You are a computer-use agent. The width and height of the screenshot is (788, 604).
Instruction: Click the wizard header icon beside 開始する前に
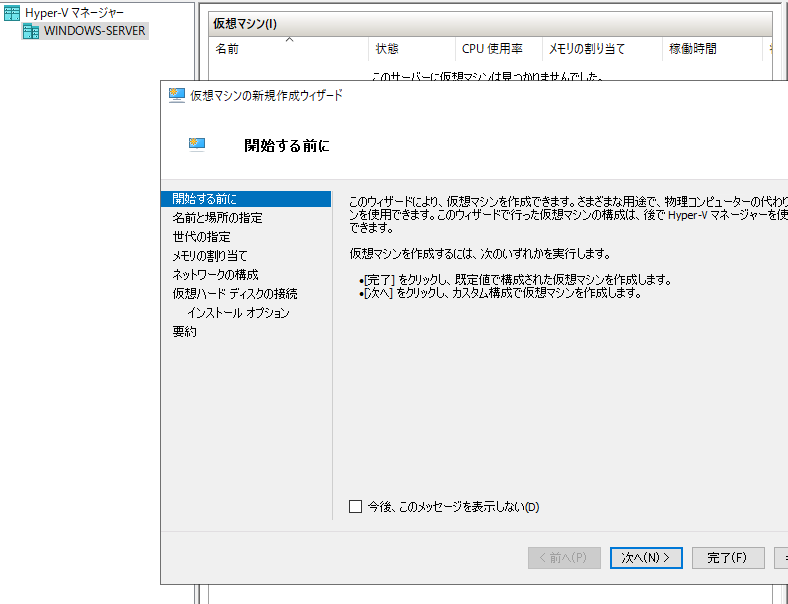click(197, 145)
